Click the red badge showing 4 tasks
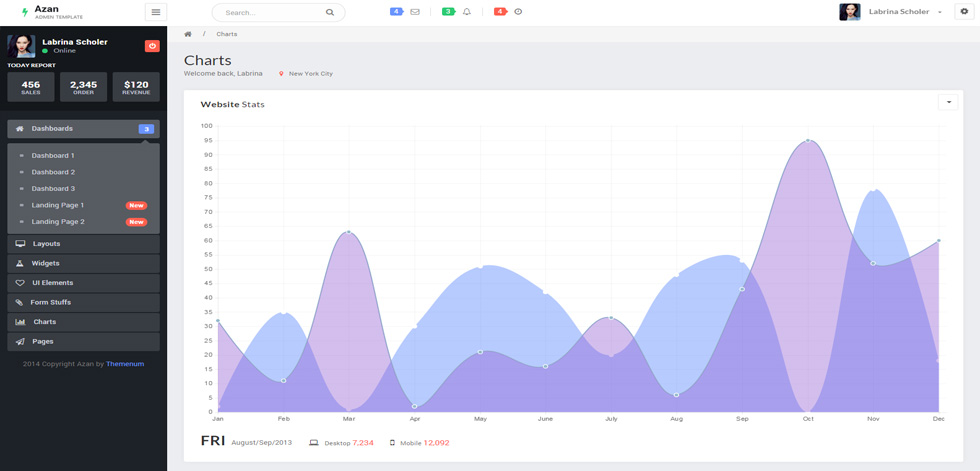This screenshot has height=471, width=980. [x=500, y=12]
